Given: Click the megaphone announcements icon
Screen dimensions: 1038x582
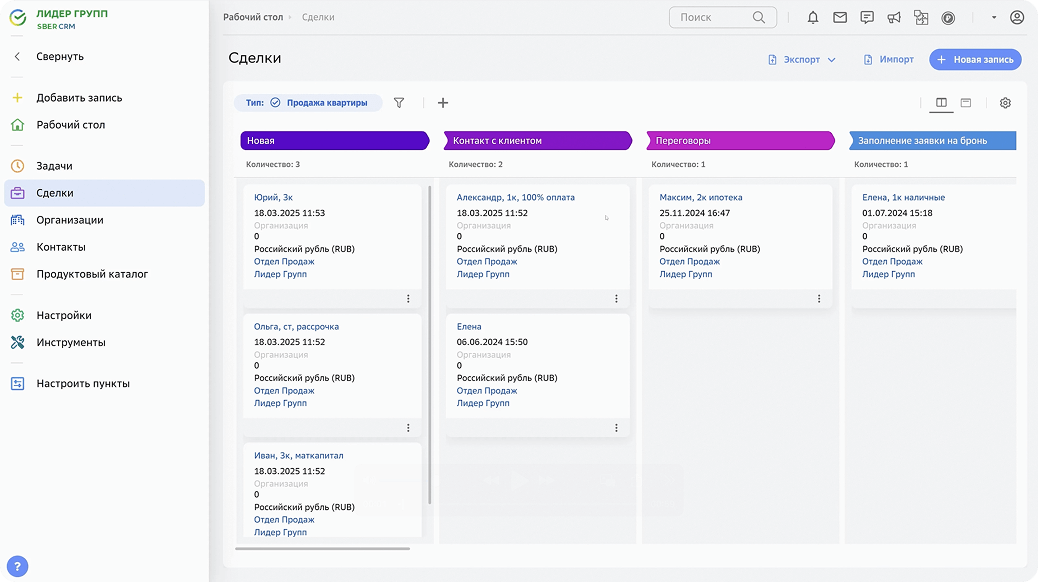Looking at the screenshot, I should tap(894, 17).
